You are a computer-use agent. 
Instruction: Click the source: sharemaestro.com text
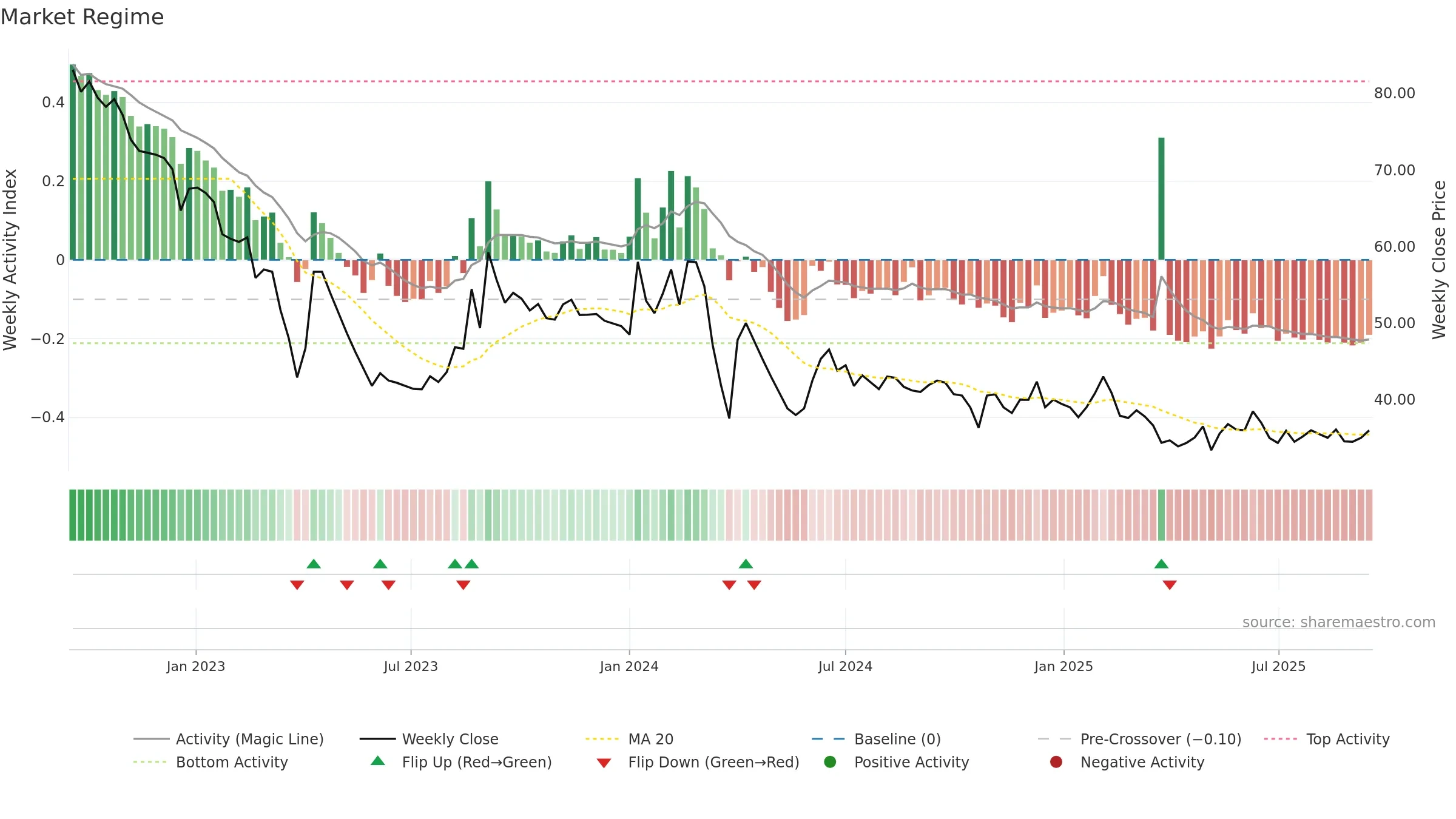(1339, 622)
